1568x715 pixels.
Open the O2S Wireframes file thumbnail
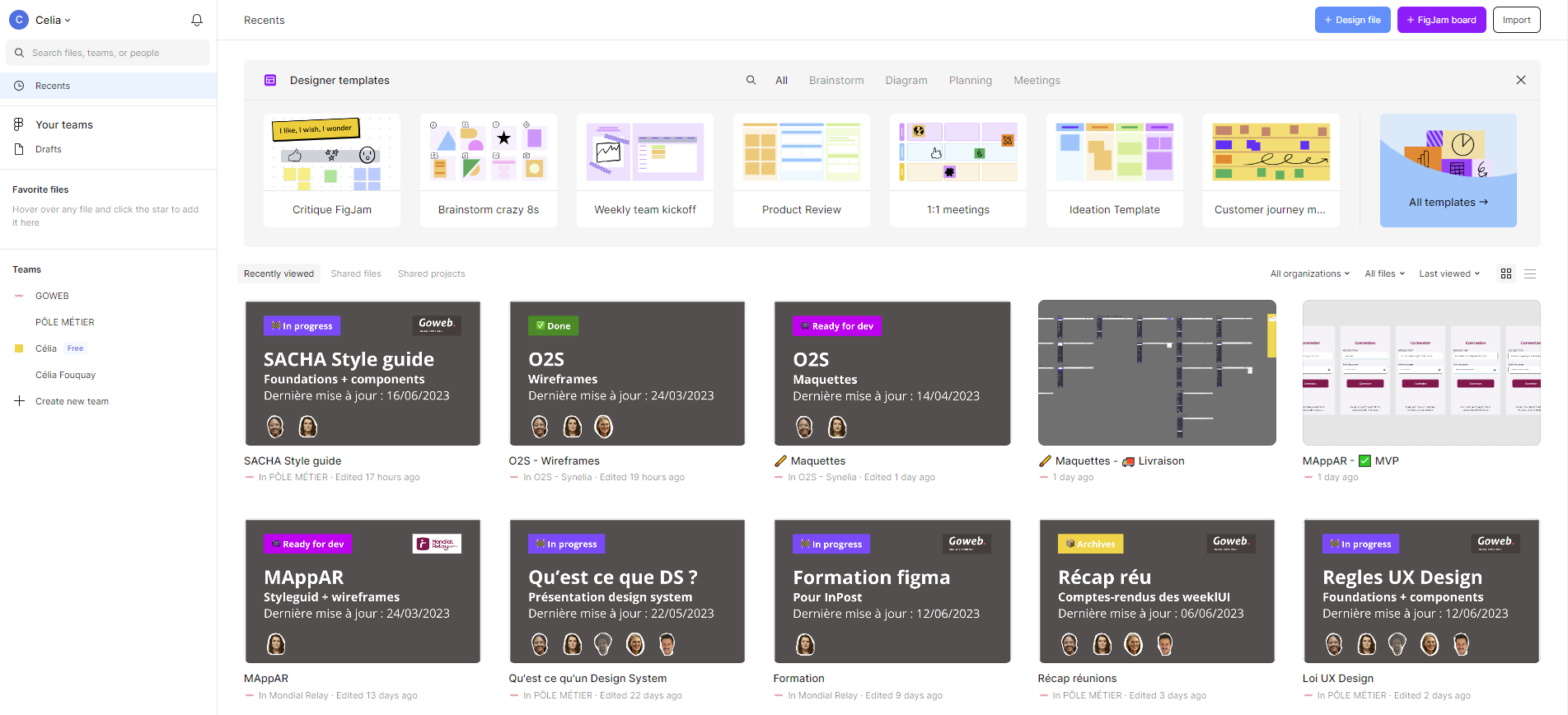point(627,373)
